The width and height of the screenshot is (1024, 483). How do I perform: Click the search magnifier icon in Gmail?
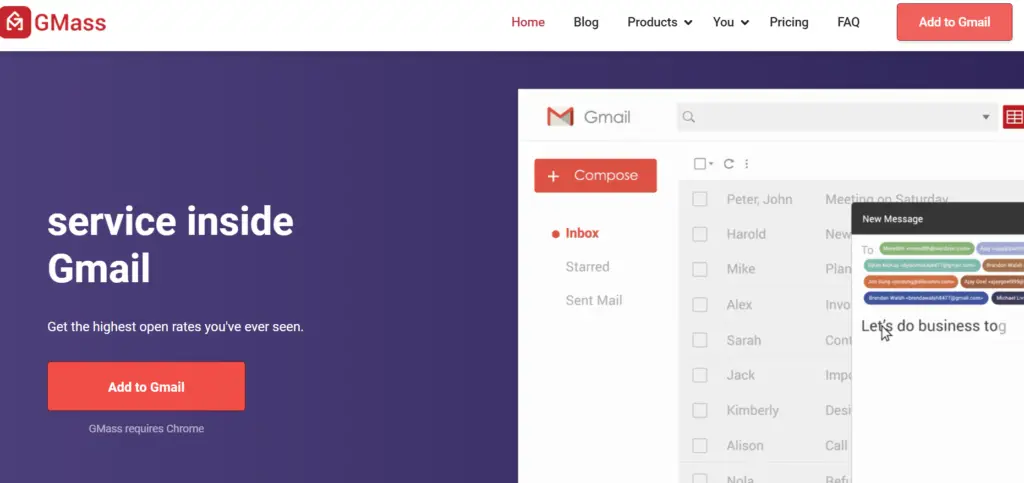click(x=688, y=117)
